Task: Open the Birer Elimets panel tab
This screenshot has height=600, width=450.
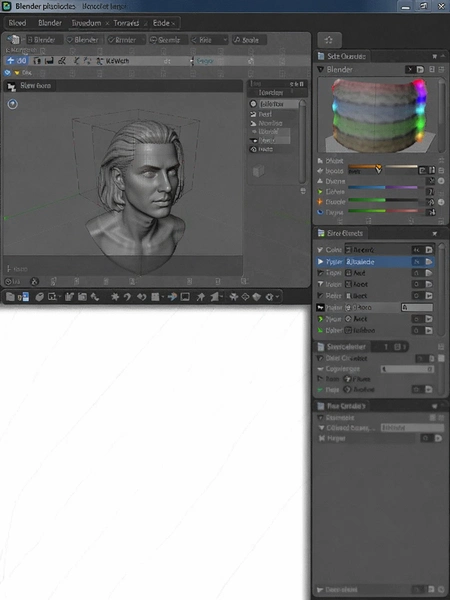Action: click(341, 233)
